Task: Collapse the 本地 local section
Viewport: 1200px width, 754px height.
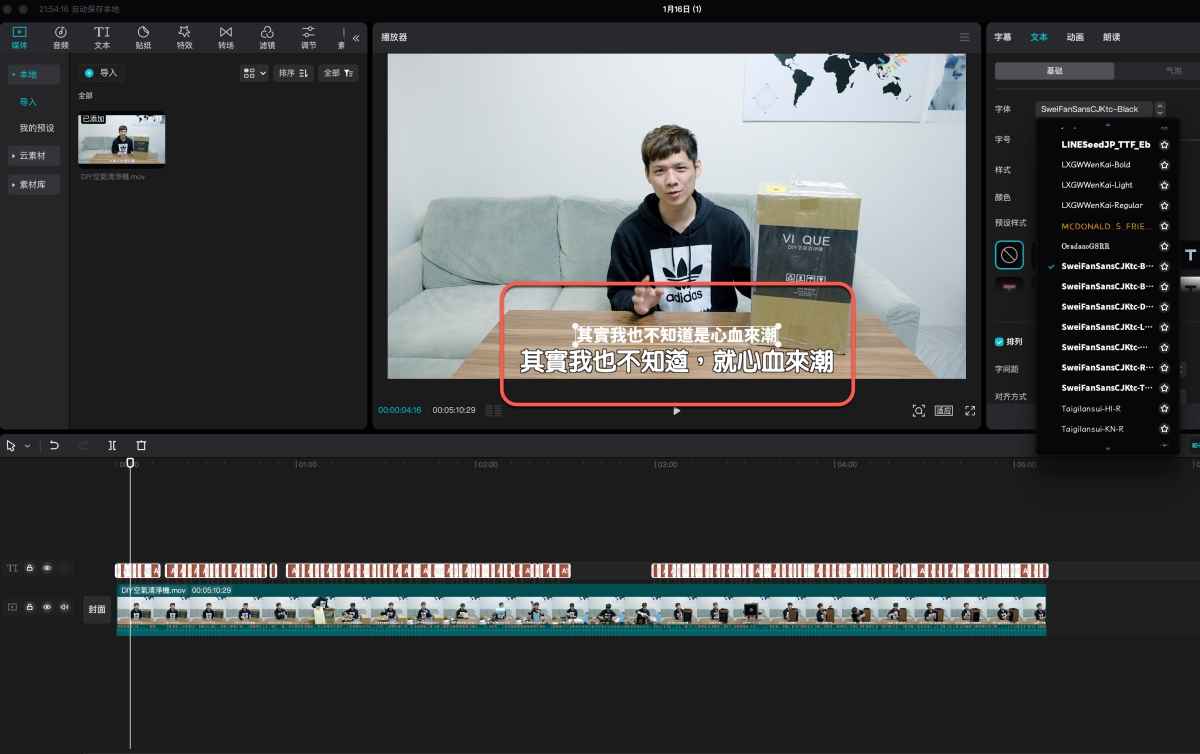Action: (35, 75)
